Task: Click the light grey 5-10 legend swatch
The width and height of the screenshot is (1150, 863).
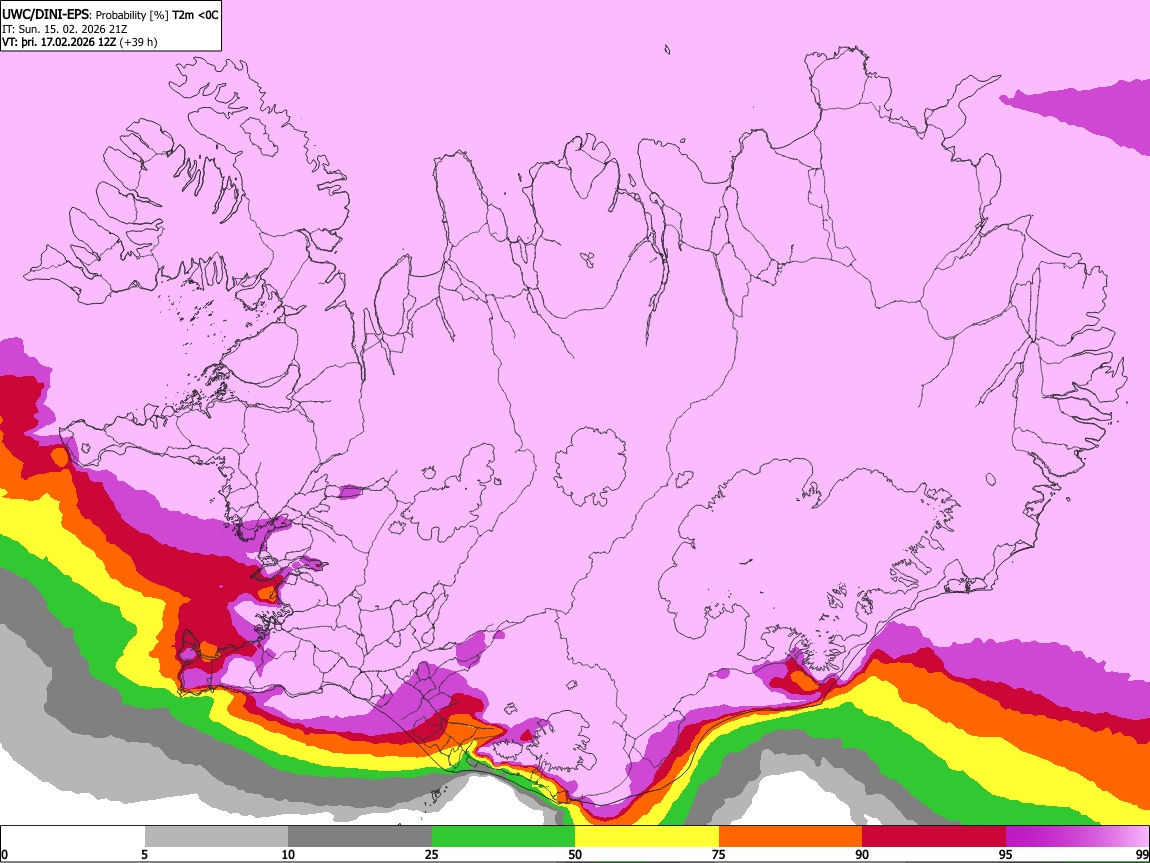Action: tap(216, 837)
